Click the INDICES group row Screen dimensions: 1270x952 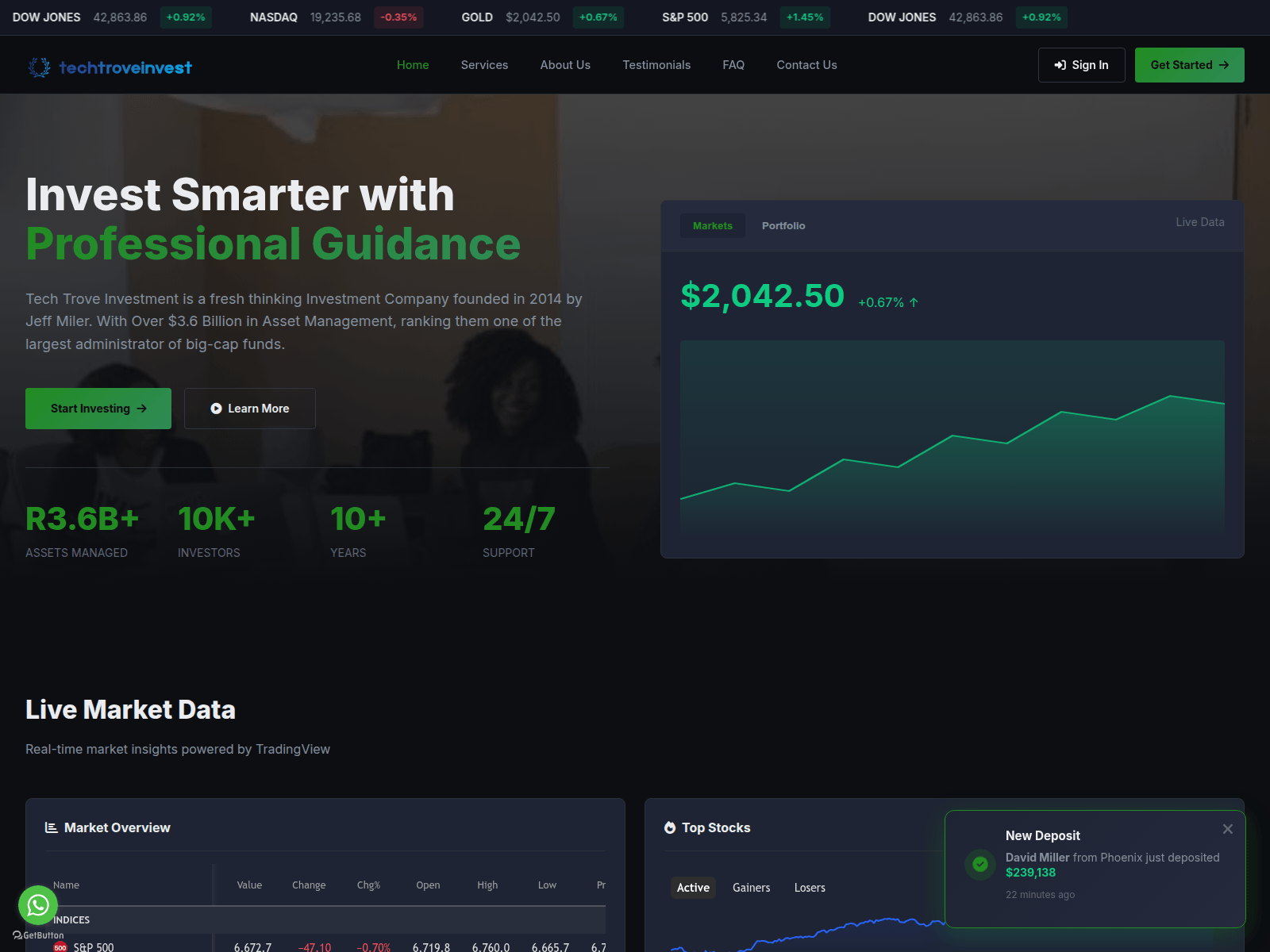(x=325, y=920)
